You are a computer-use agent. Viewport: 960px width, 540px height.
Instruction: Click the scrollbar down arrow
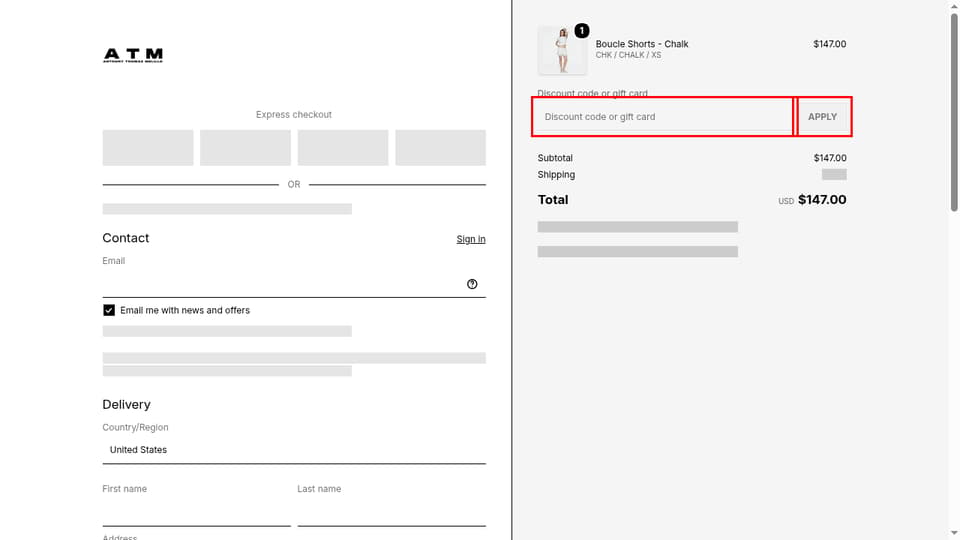(954, 534)
